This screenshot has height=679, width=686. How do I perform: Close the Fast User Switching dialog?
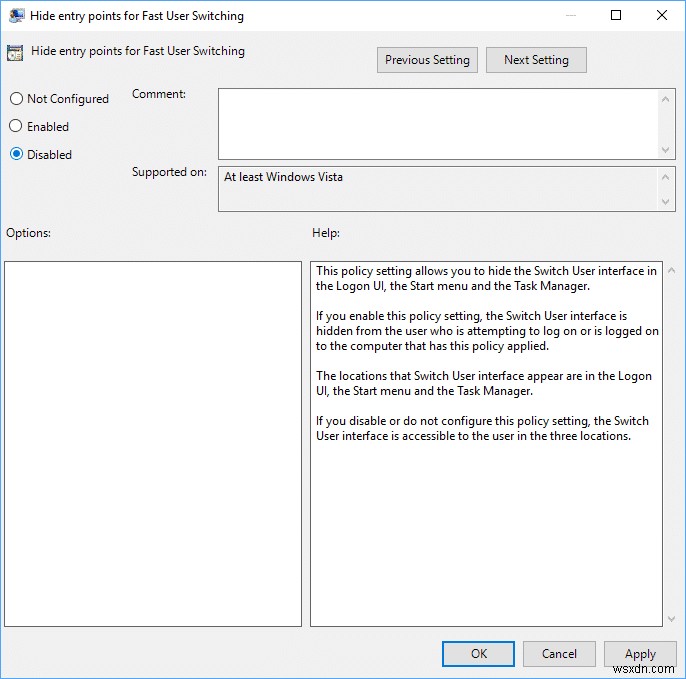click(662, 16)
